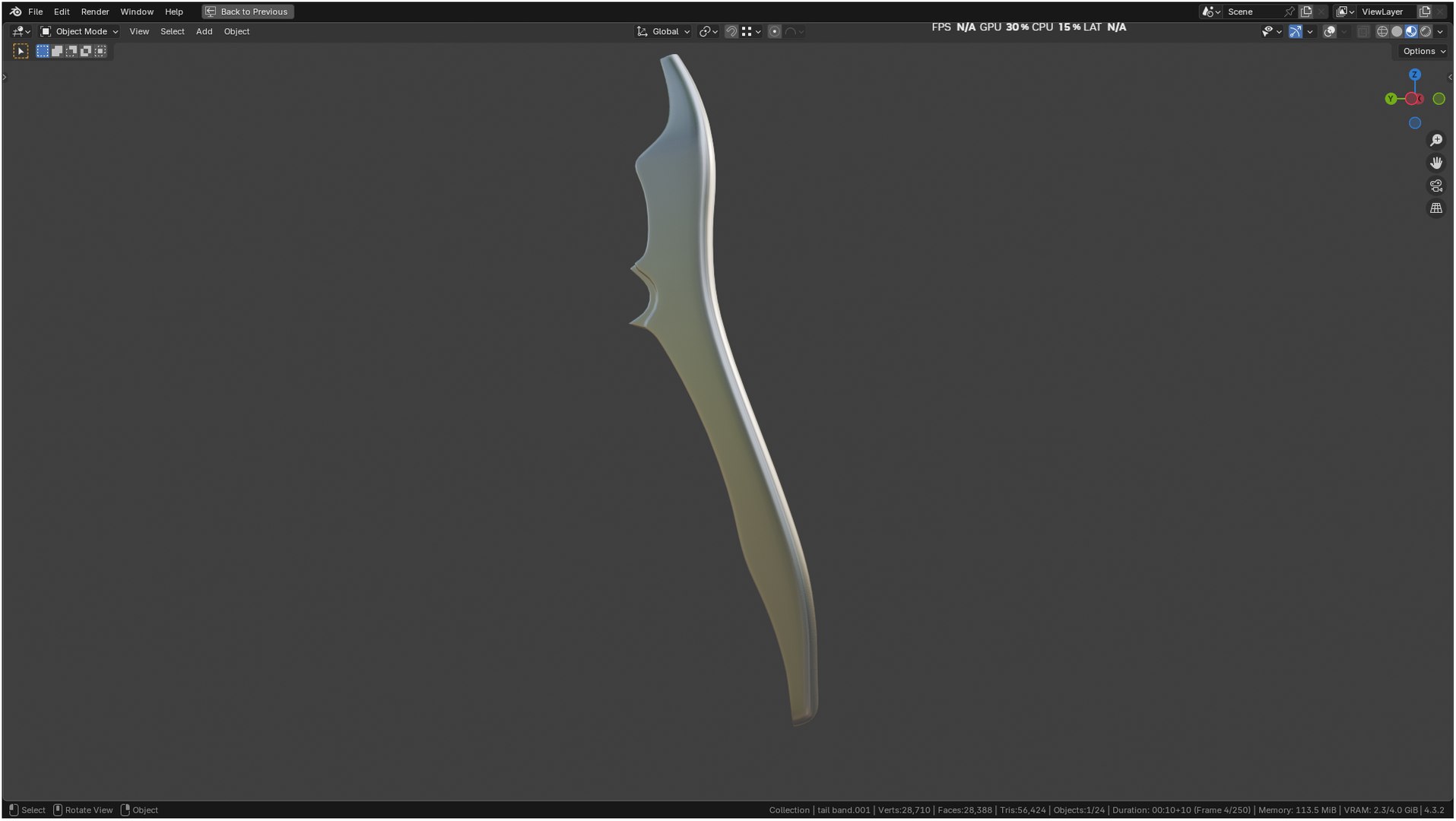Toggle show overlays button
Image resolution: width=1456 pixels, height=821 pixels.
tap(1329, 31)
